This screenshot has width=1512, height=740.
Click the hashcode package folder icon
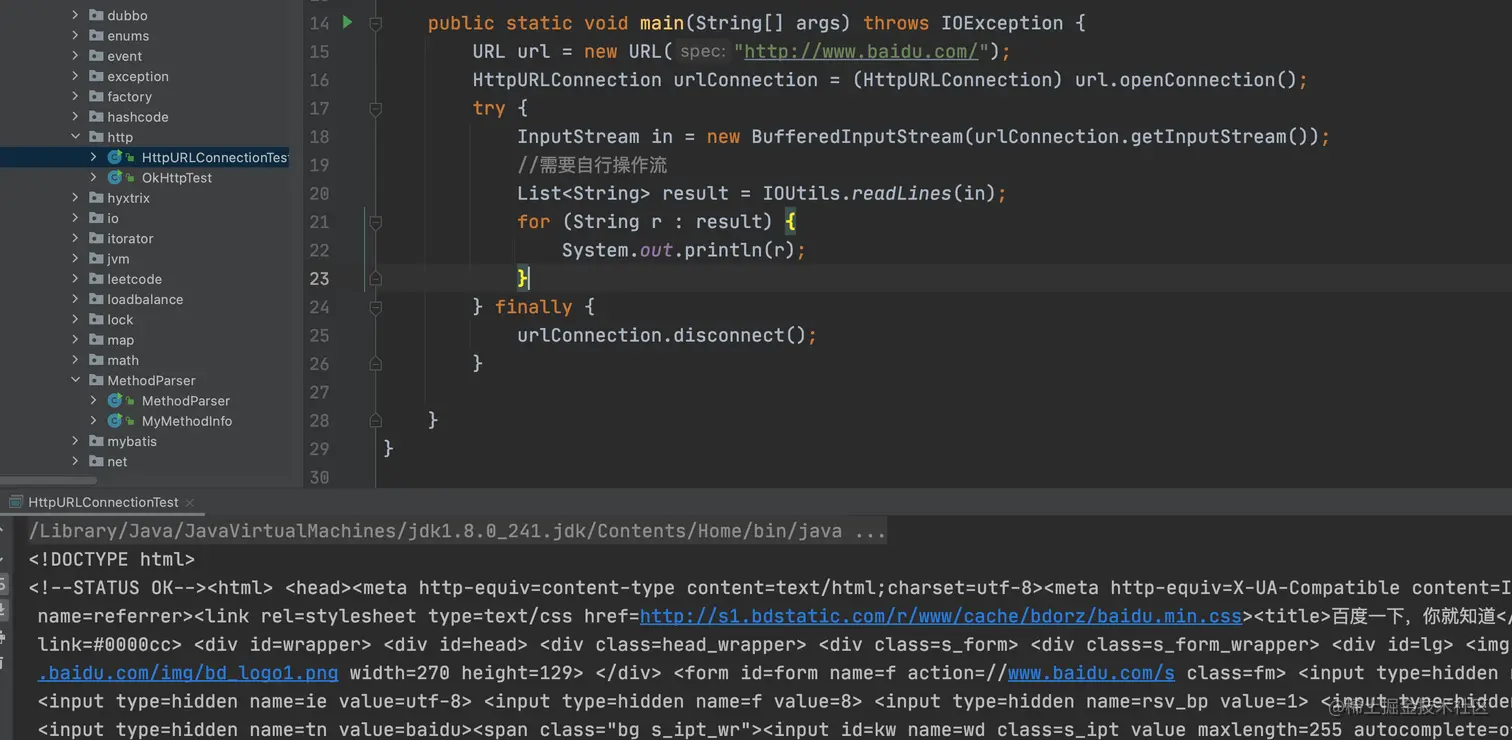[x=96, y=117]
